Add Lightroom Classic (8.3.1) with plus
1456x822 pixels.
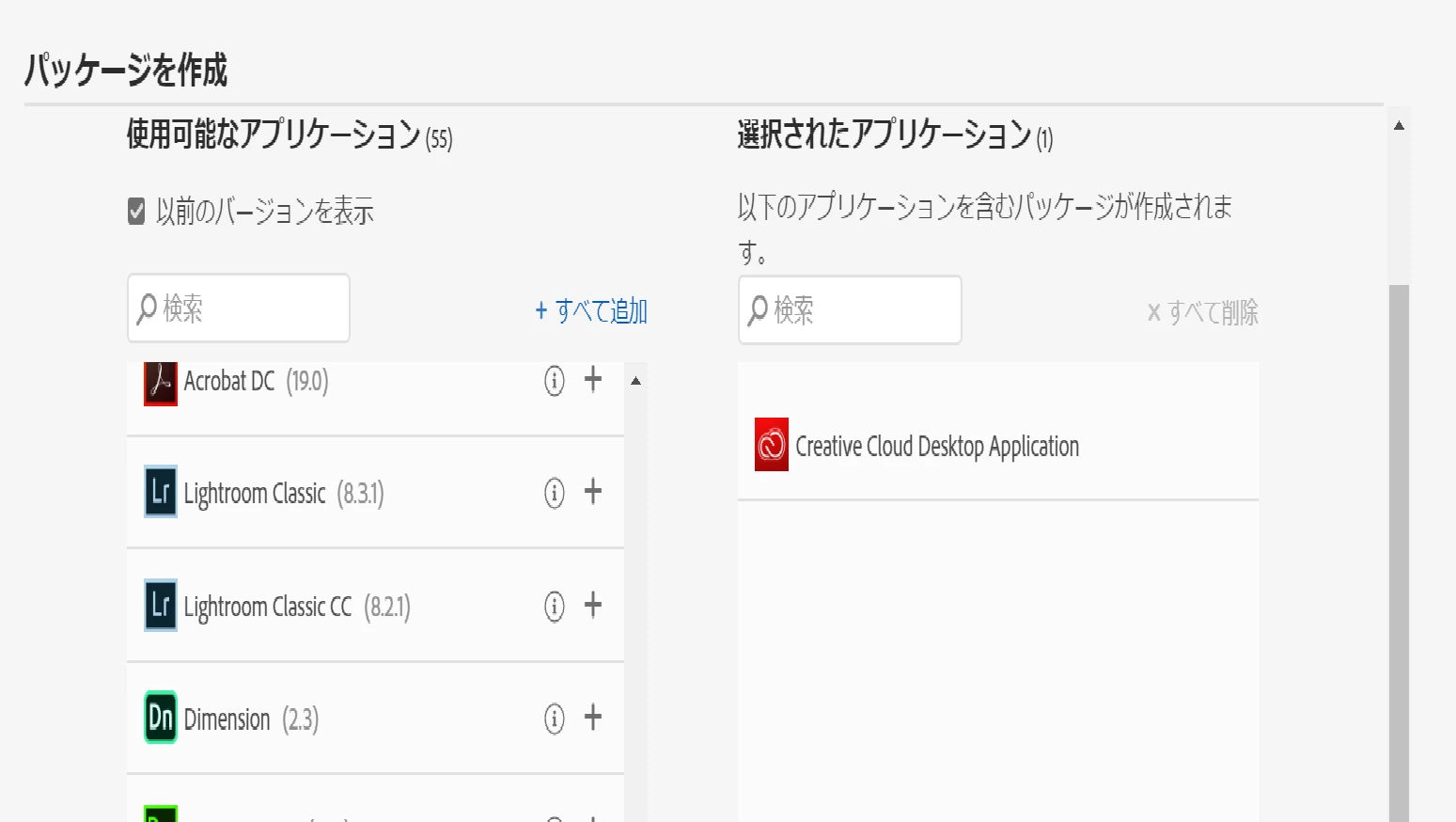coord(593,491)
